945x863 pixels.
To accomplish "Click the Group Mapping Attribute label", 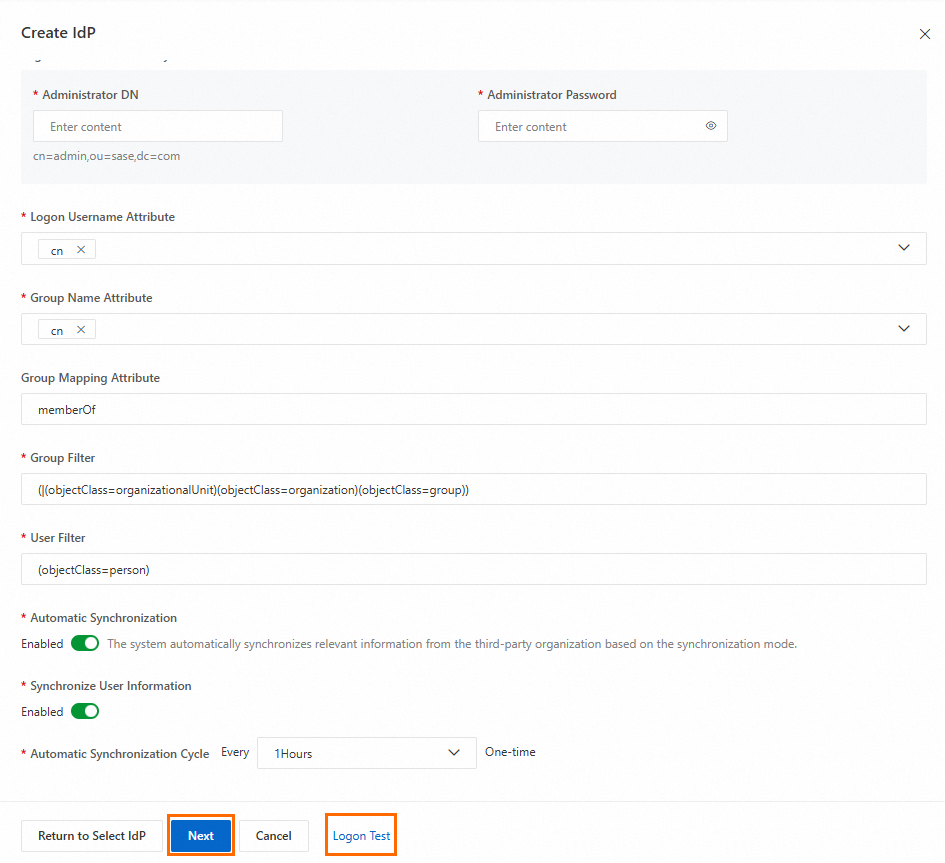I will coord(90,378).
